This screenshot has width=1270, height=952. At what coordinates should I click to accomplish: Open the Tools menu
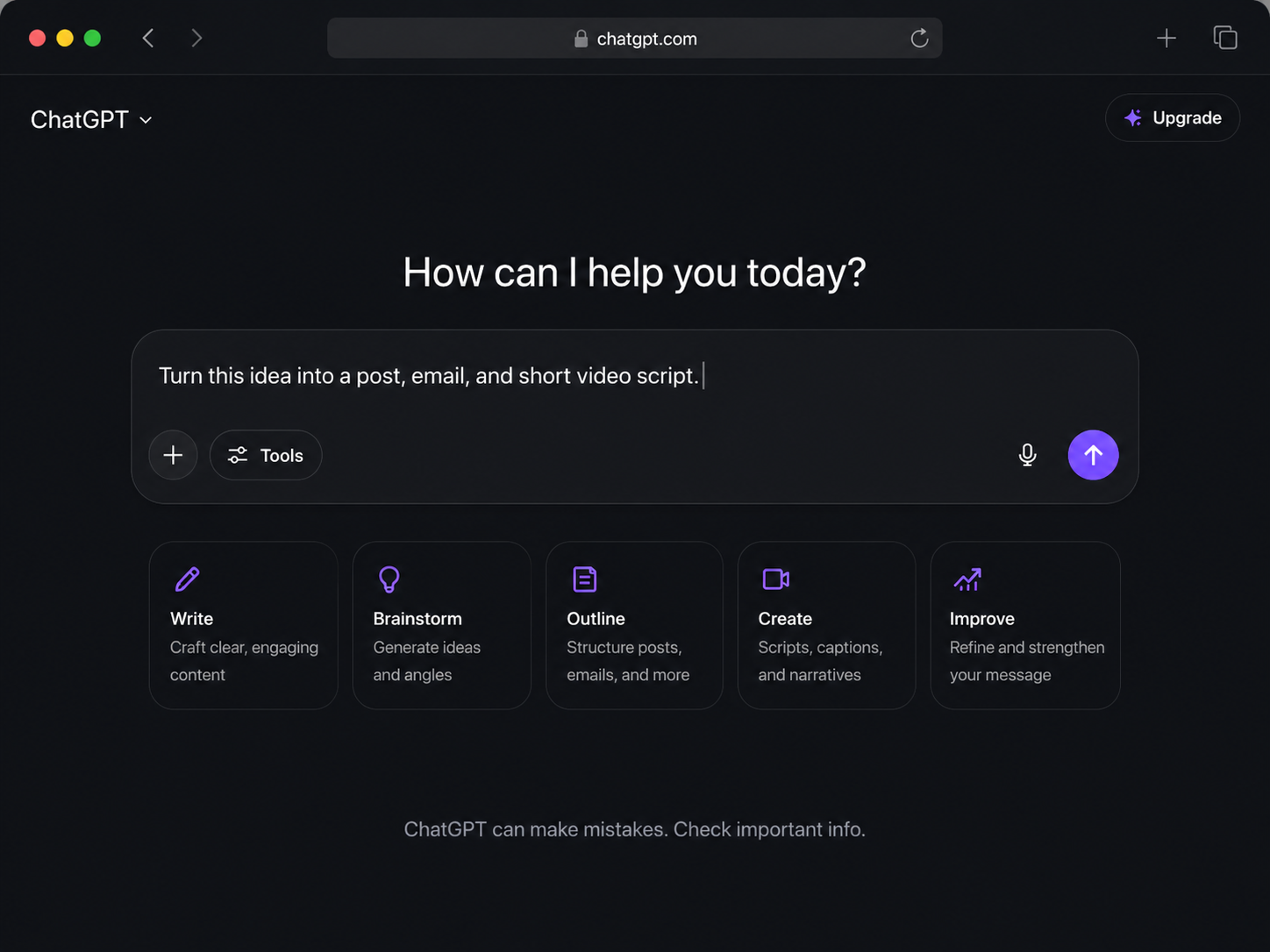[266, 455]
